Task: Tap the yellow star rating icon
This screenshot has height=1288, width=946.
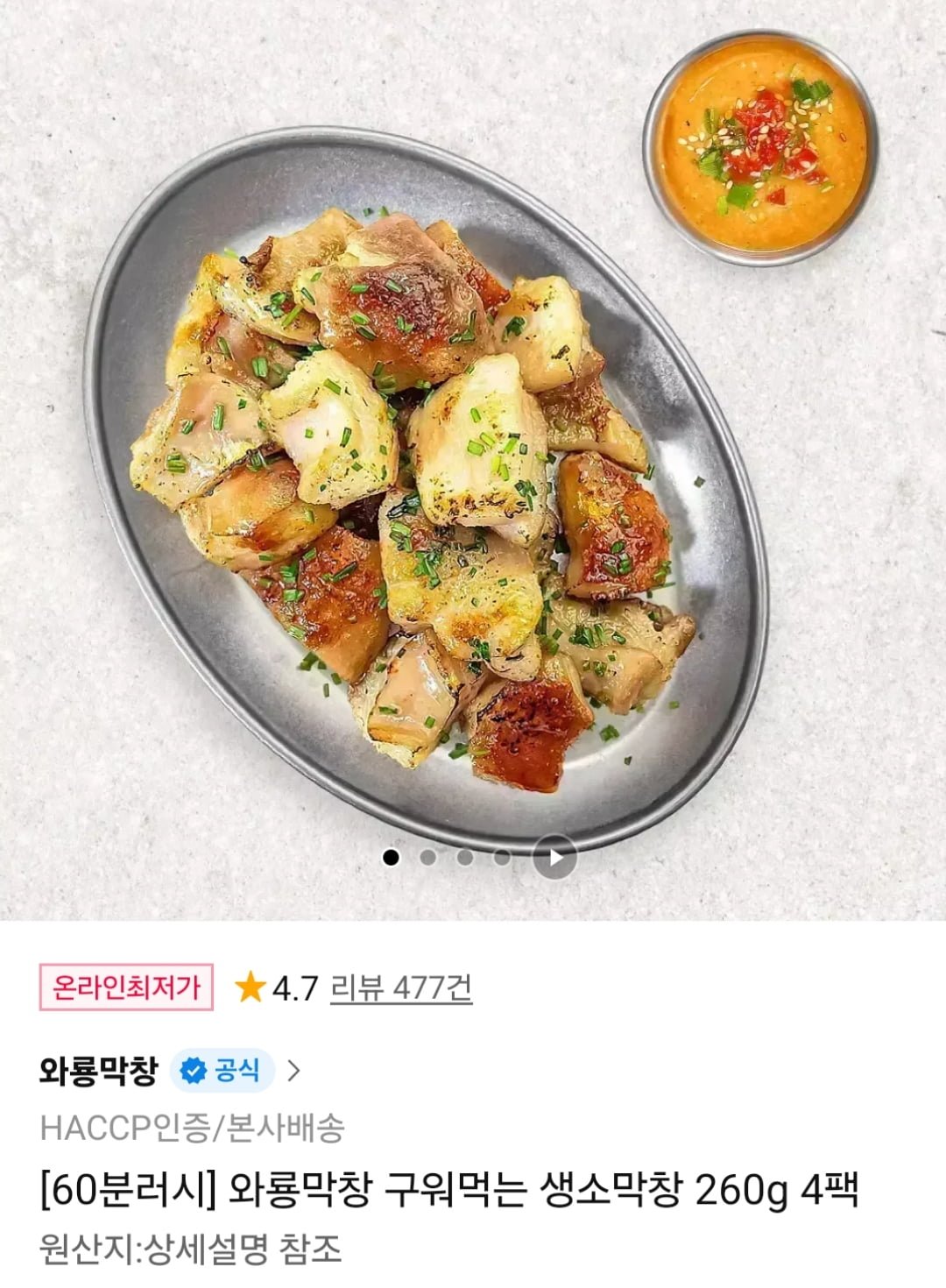Action: [x=251, y=988]
